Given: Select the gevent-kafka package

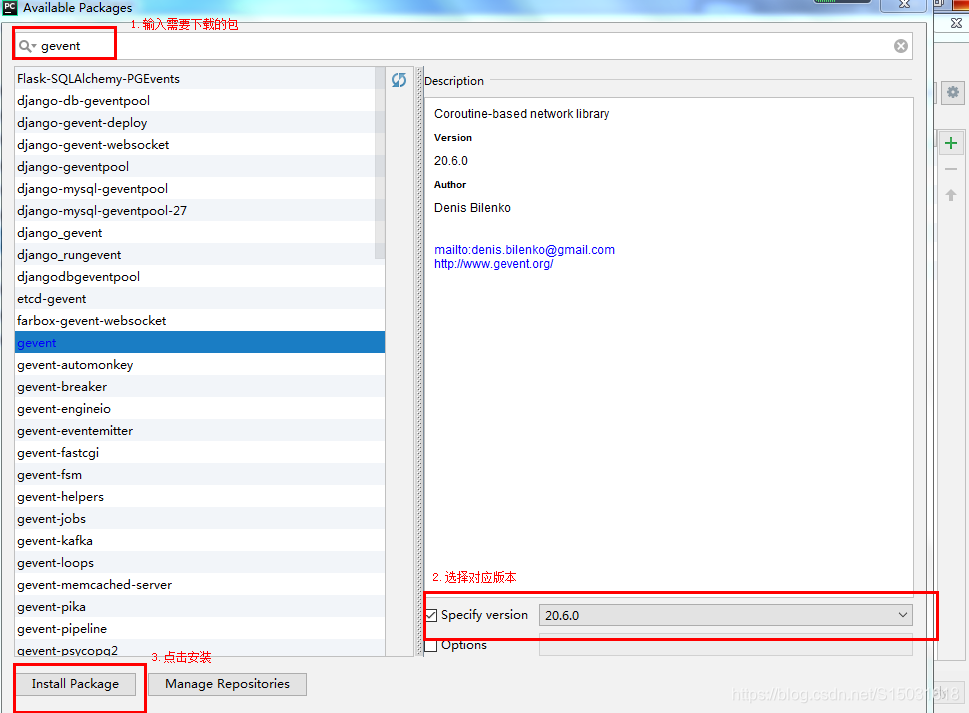Looking at the screenshot, I should (x=55, y=540).
